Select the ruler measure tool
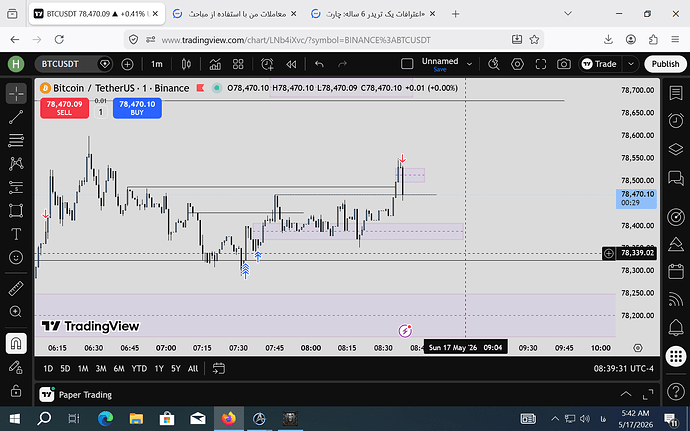 point(16,289)
